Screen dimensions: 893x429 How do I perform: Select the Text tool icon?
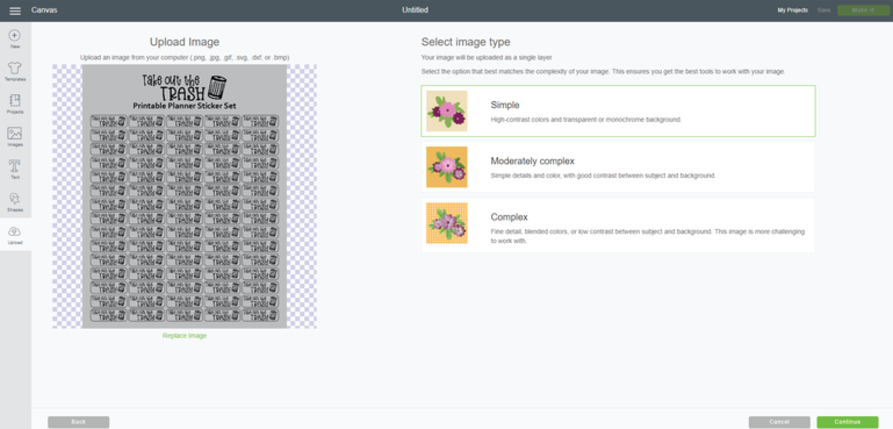[x=15, y=166]
